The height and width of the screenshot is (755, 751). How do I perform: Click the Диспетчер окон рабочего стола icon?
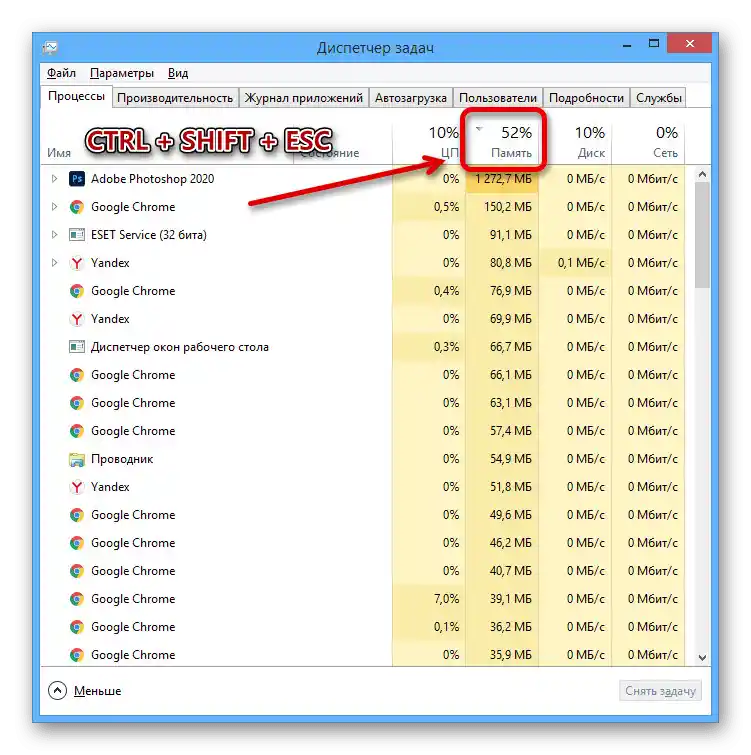[77, 347]
